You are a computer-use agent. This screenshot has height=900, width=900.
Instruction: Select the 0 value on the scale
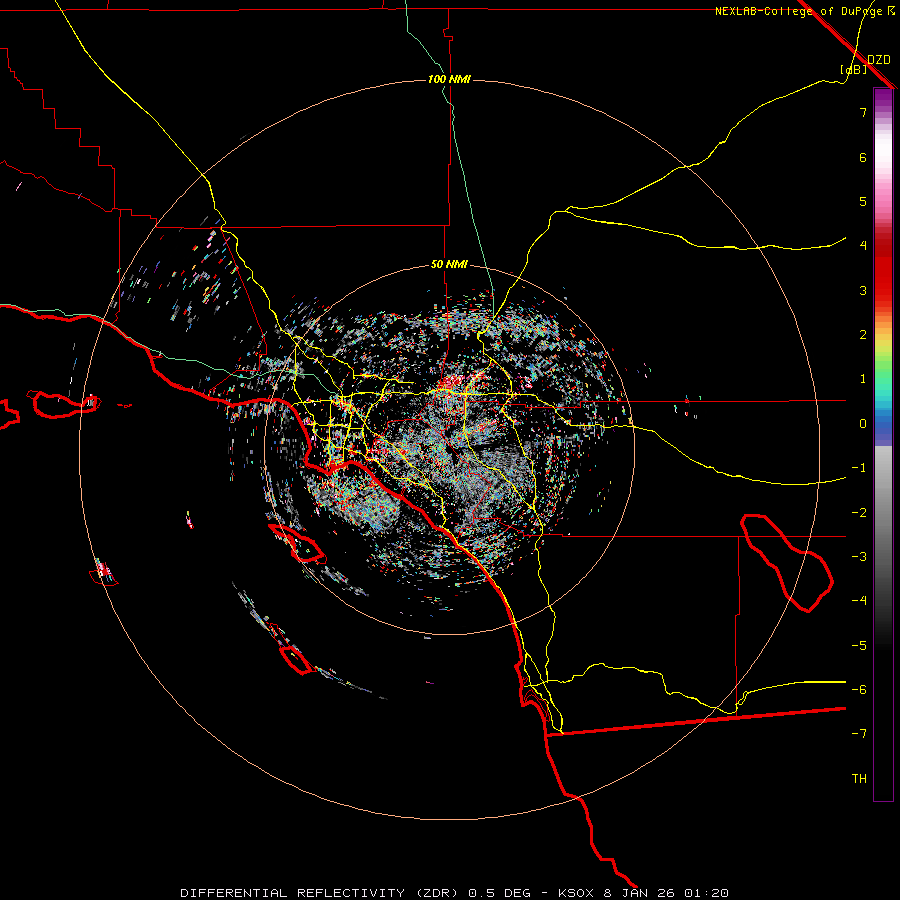863,424
